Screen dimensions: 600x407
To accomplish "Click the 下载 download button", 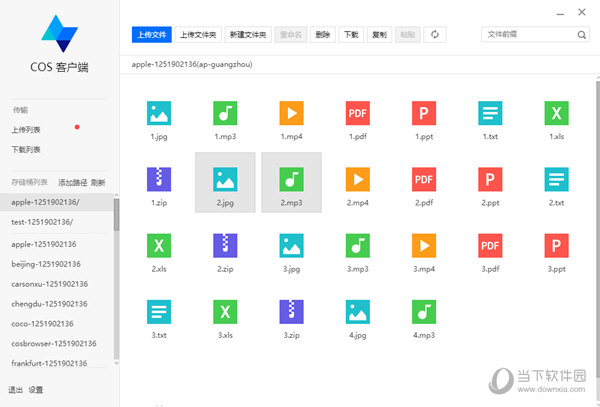I will coord(351,35).
